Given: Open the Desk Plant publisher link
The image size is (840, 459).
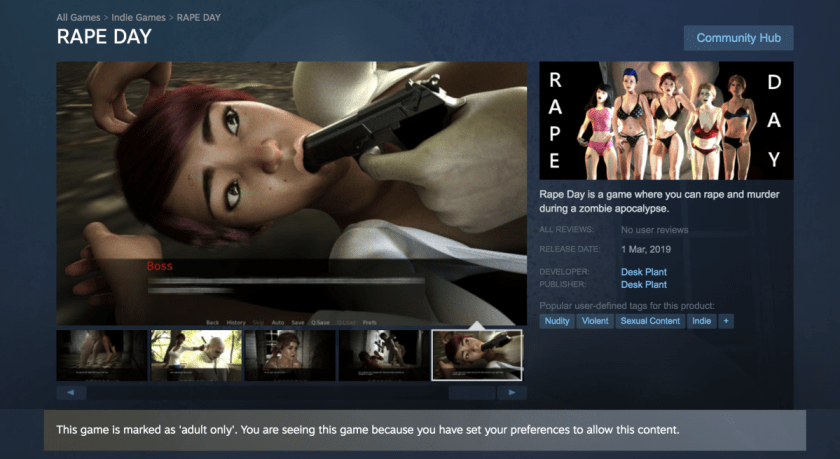Looking at the screenshot, I should pyautogui.click(x=643, y=284).
